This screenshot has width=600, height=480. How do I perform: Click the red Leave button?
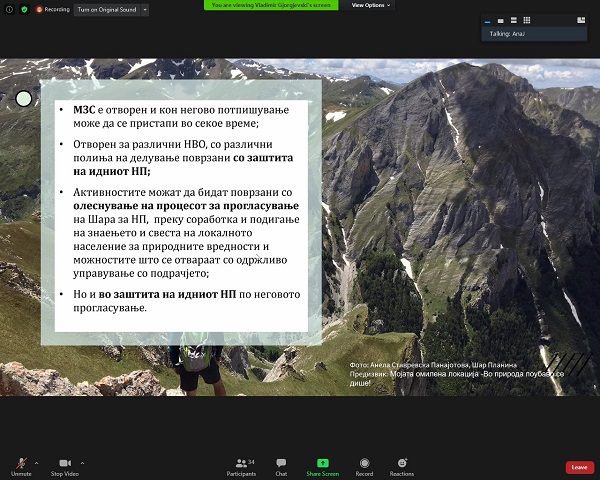578,467
